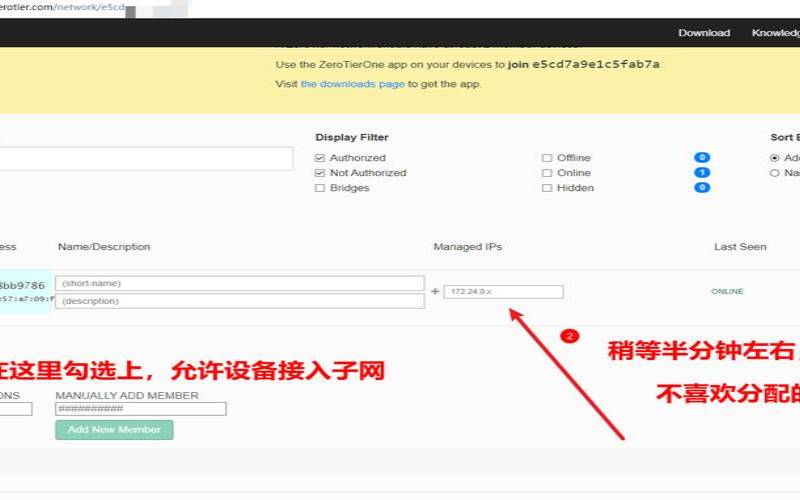
Task: Open the Download menu item
Action: (x=704, y=33)
